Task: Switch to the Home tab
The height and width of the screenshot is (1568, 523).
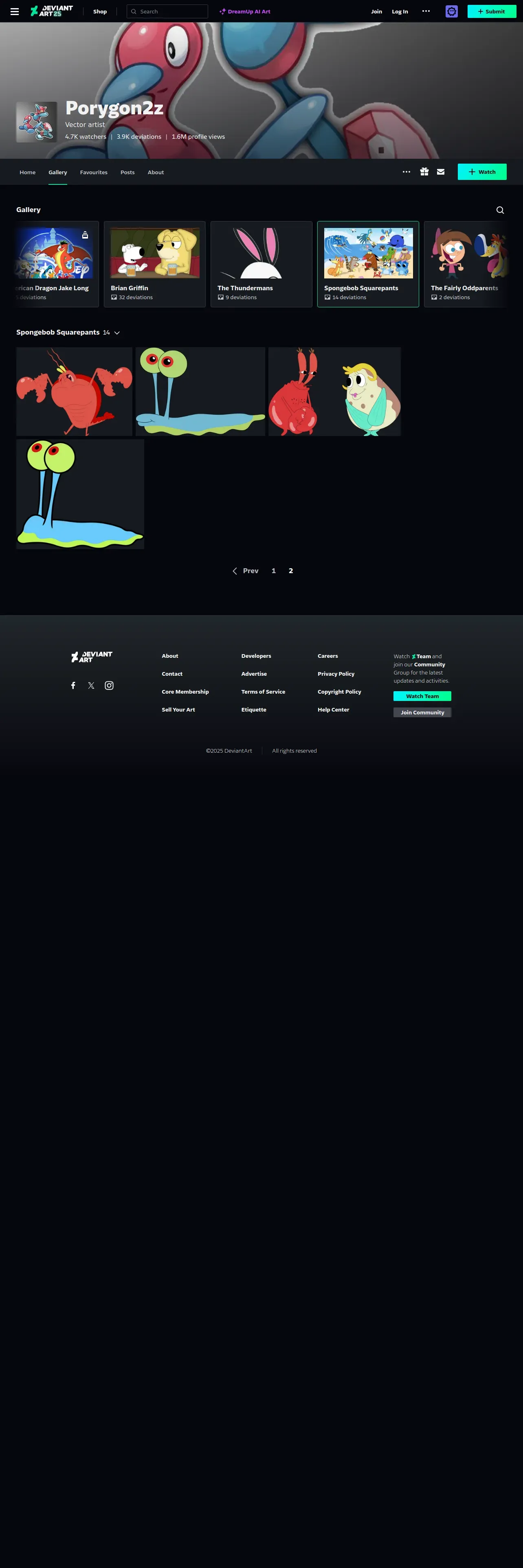Action: 27,172
